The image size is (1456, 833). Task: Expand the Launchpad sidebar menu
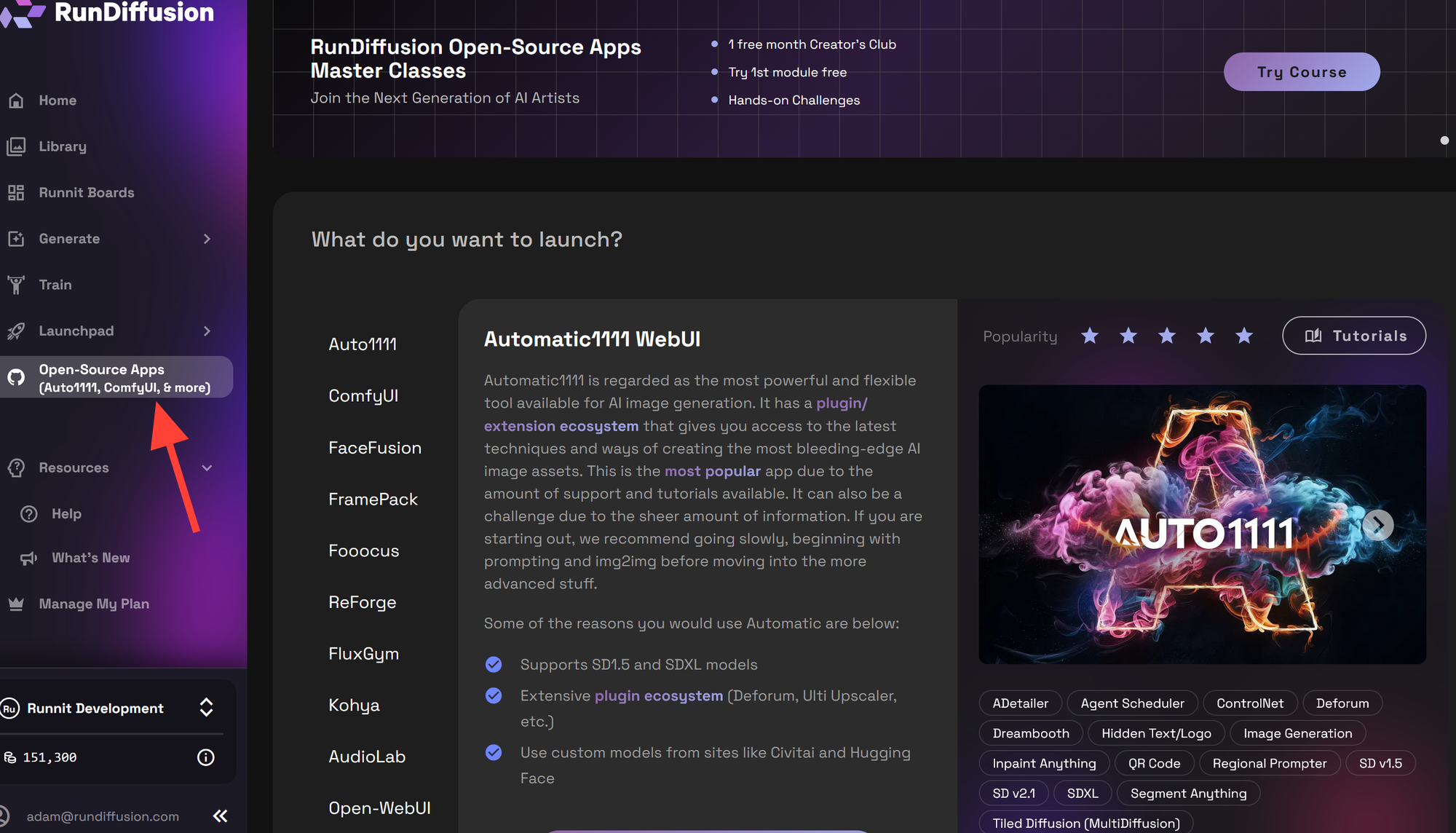point(207,331)
